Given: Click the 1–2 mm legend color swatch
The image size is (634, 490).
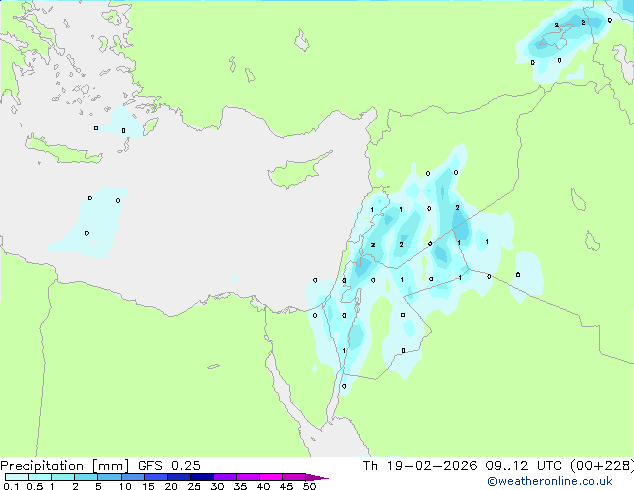Looking at the screenshot, I should (63, 477).
